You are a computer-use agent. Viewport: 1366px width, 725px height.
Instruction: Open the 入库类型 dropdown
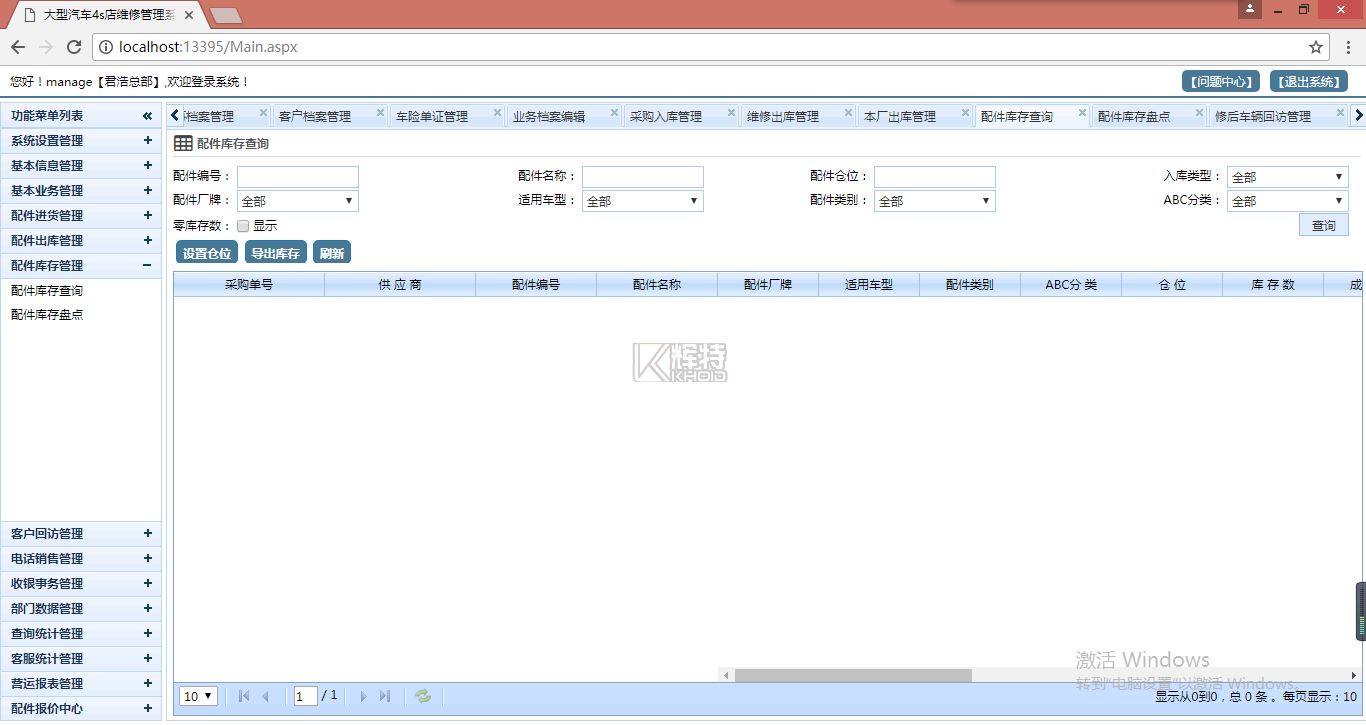pos(1287,177)
